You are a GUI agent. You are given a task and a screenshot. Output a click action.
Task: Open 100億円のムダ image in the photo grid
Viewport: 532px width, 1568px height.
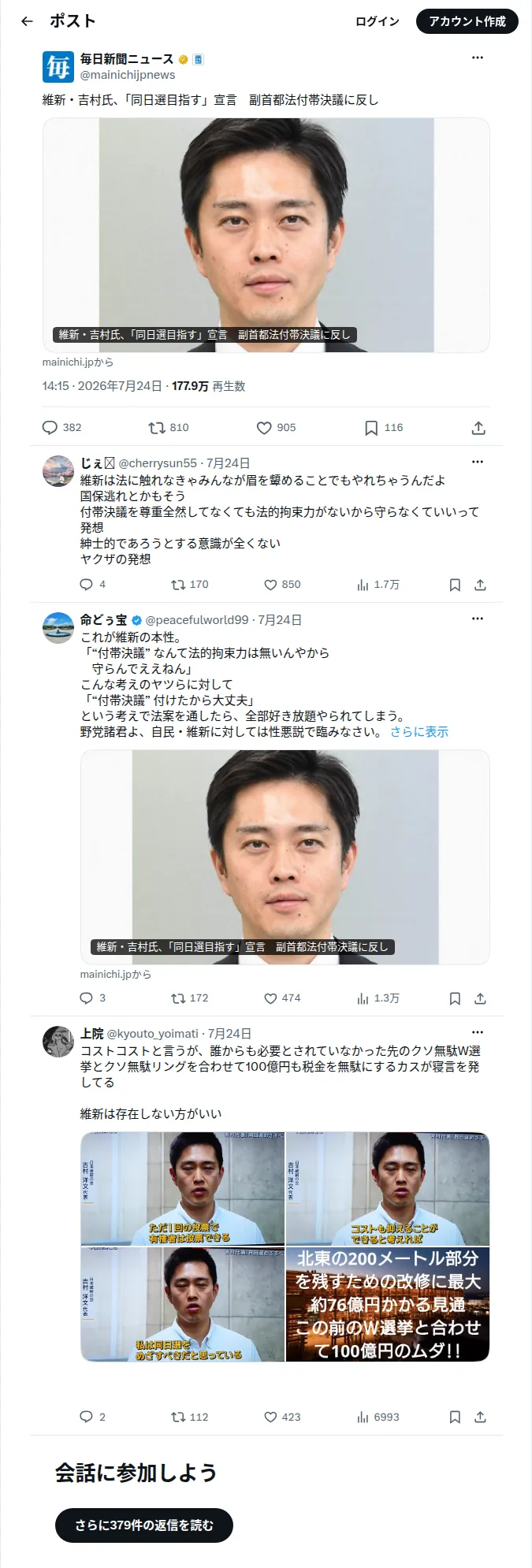388,1304
